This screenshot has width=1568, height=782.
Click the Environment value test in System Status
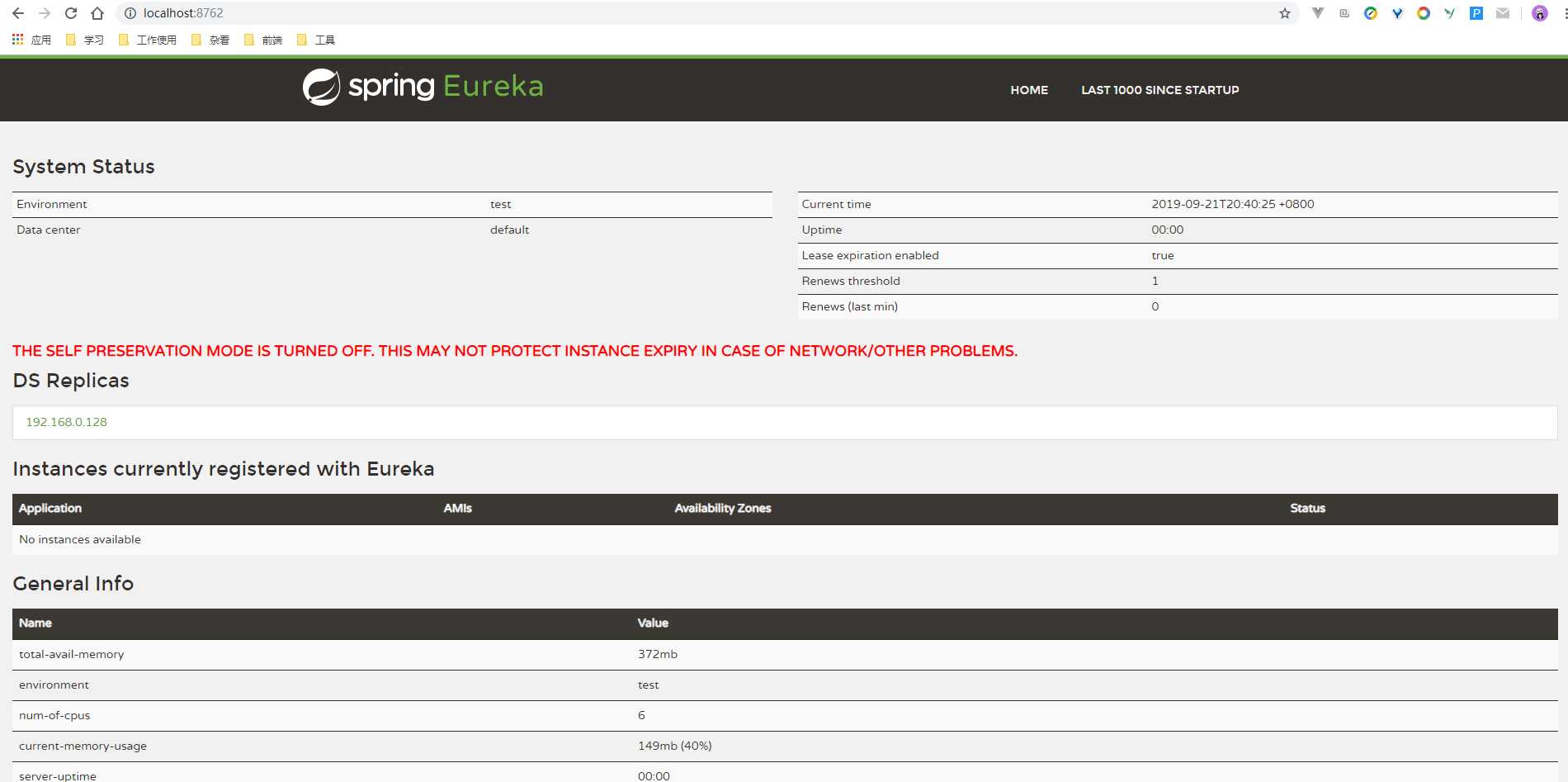pyautogui.click(x=501, y=204)
